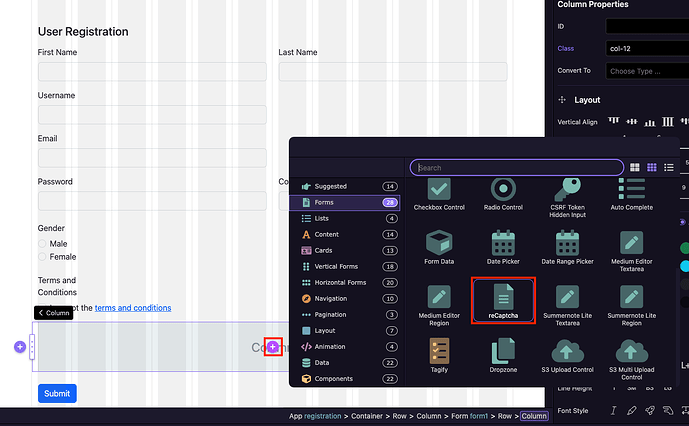Click the Username input field
Screen dimensions: 689x426
152,115
